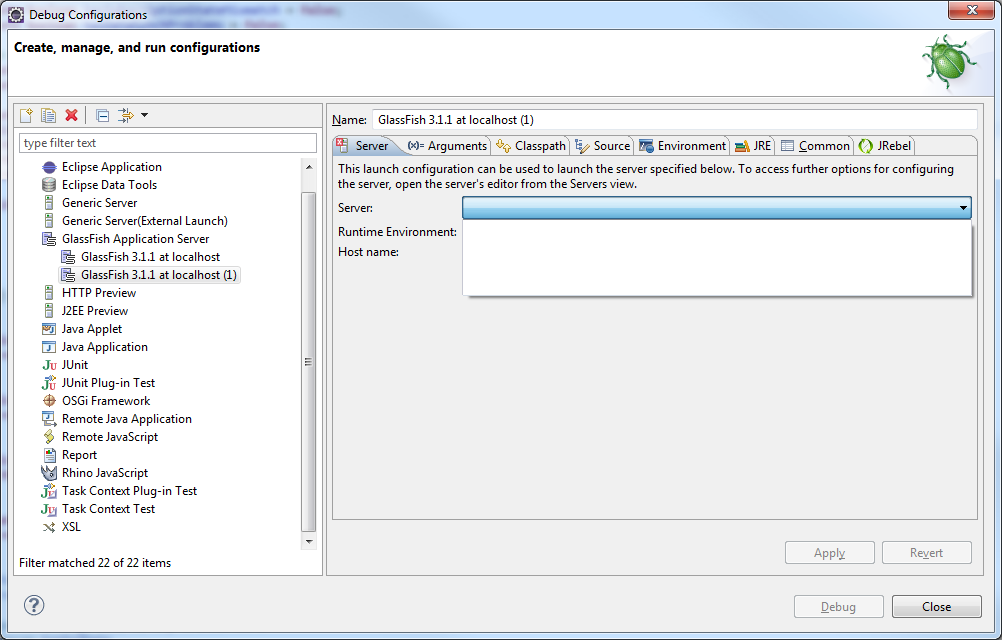The height and width of the screenshot is (640, 1002).
Task: Select the Rhino JavaScript entry
Action: click(105, 473)
